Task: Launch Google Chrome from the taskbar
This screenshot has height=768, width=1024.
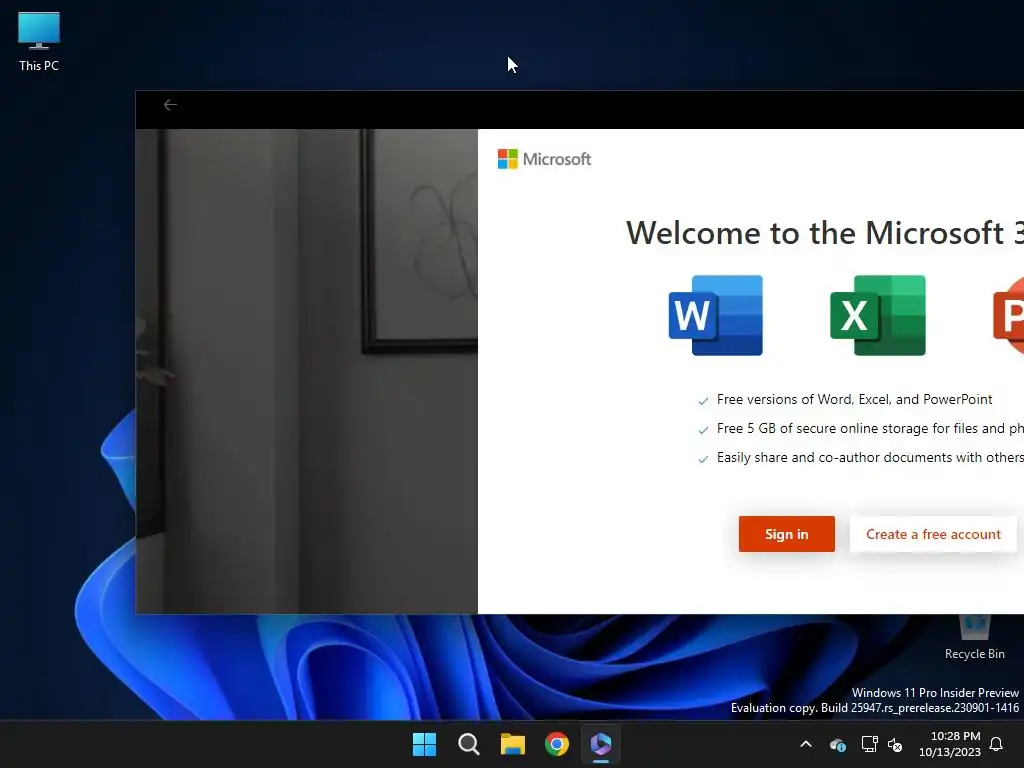Action: point(557,744)
